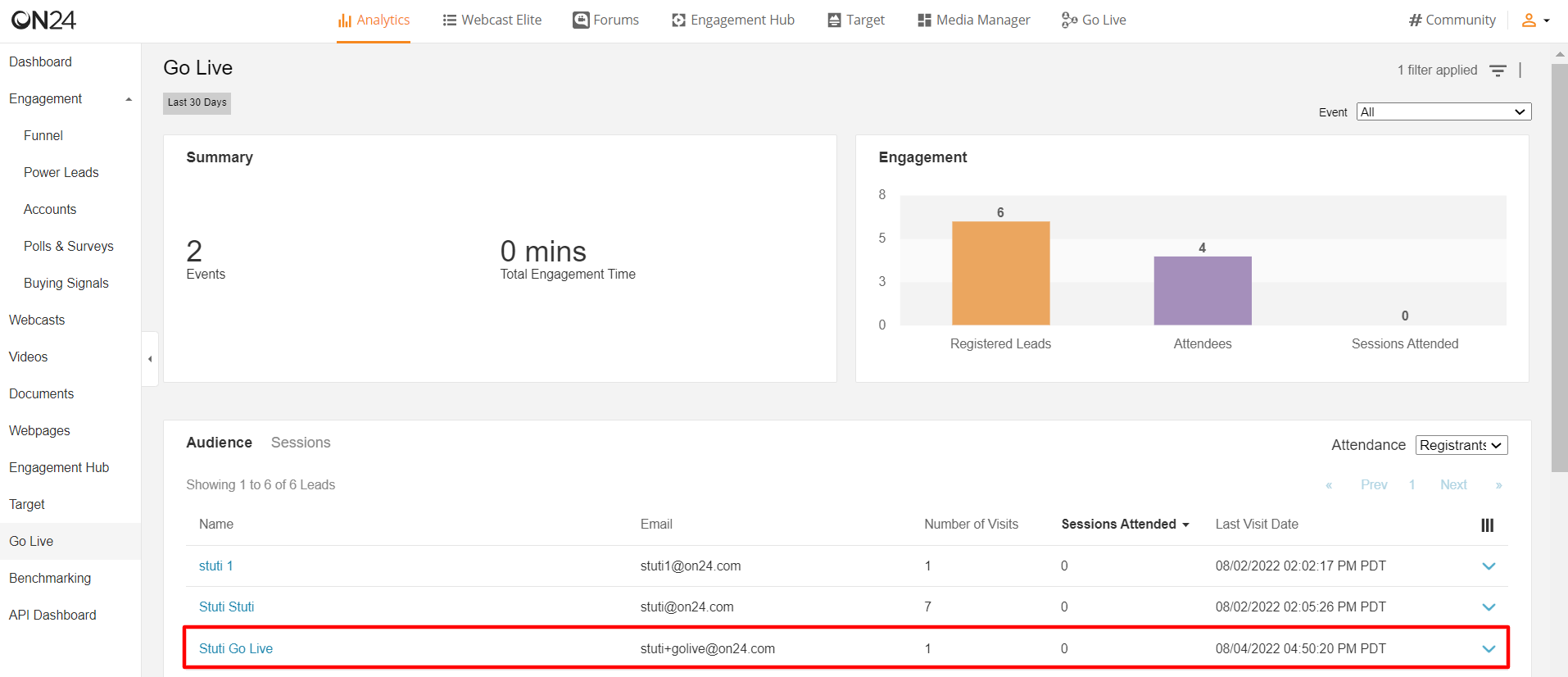The image size is (1568, 677).
Task: Click the Last 30 Days filter chip
Action: point(197,102)
